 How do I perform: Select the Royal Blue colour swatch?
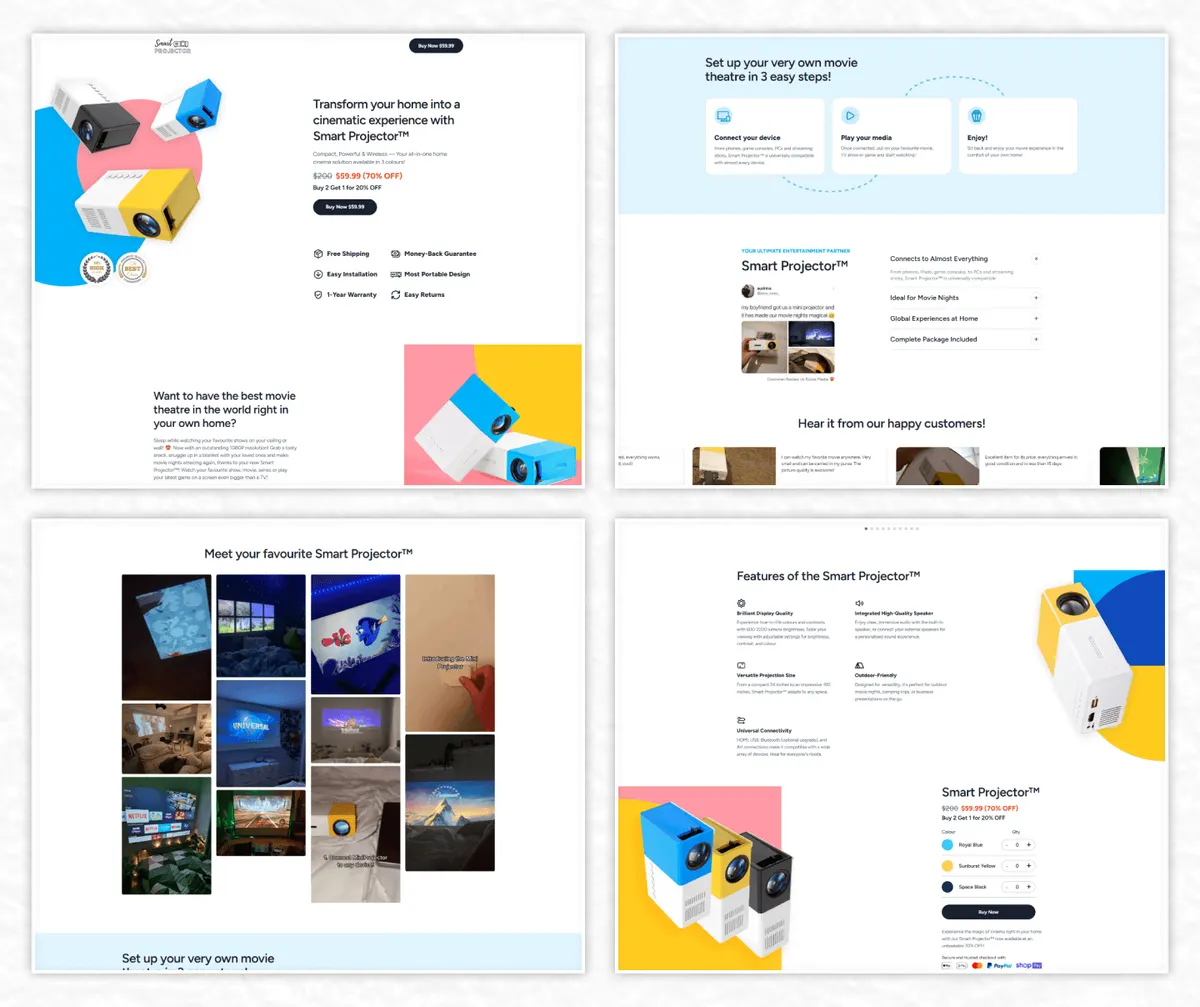coord(948,845)
